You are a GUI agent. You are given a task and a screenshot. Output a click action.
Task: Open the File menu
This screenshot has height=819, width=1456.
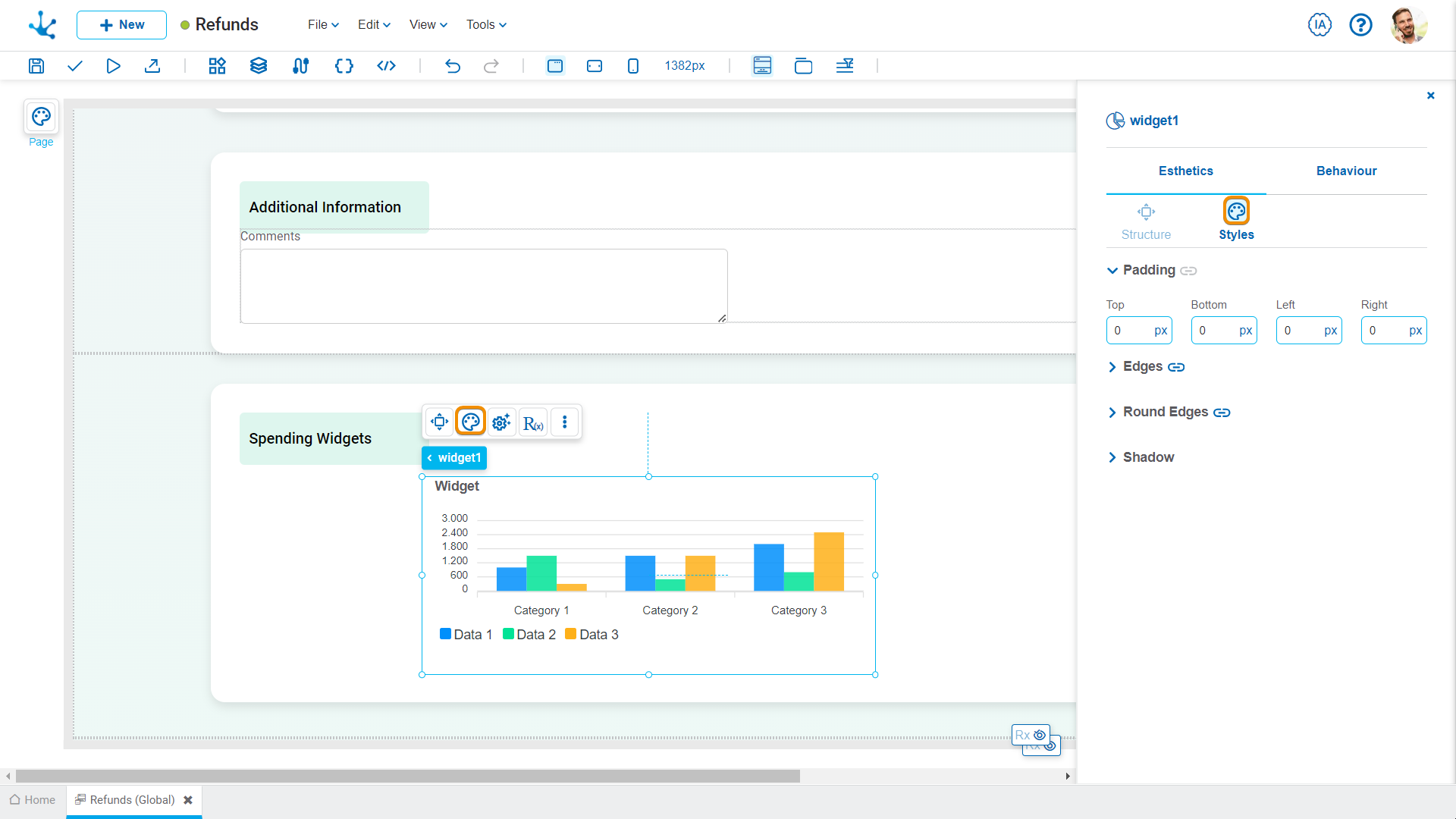pyautogui.click(x=323, y=25)
